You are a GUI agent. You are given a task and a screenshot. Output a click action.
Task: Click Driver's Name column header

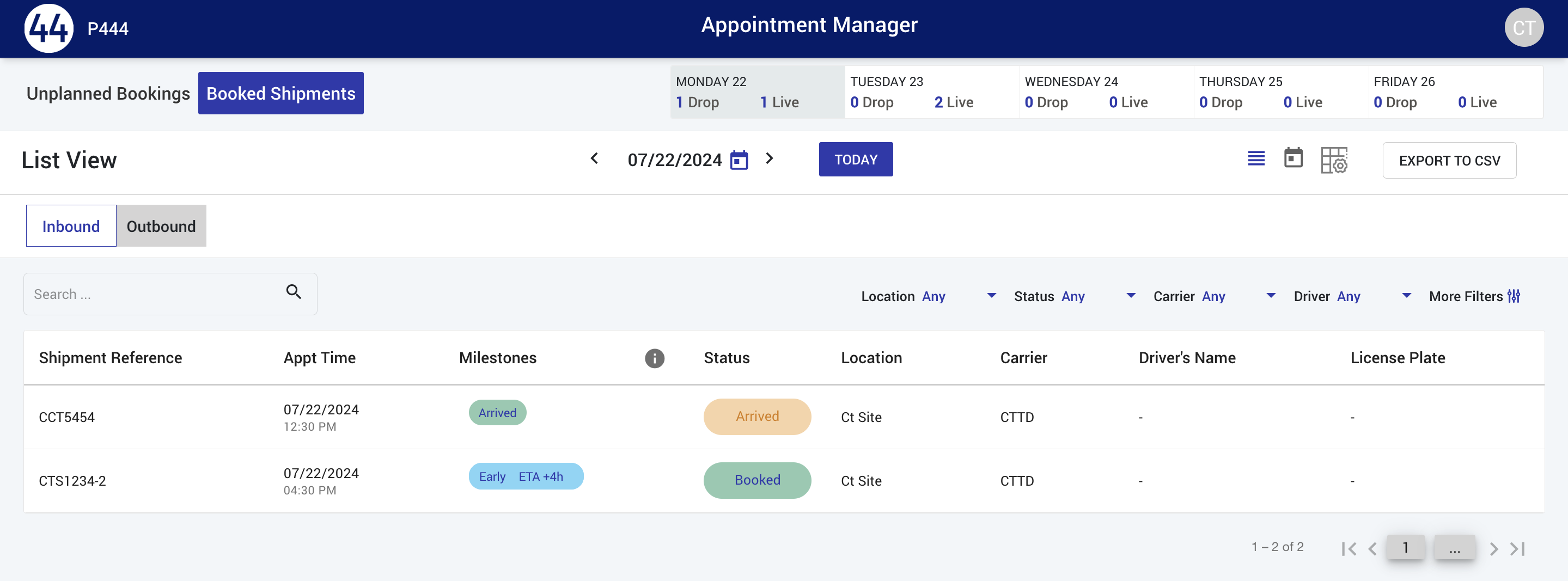(x=1186, y=358)
